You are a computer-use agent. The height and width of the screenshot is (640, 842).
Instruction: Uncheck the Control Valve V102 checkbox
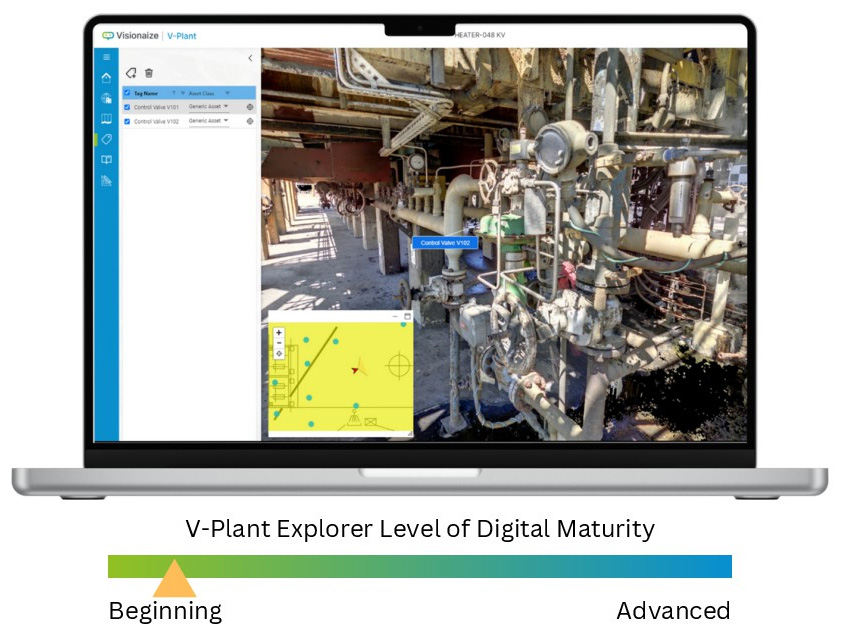[127, 121]
